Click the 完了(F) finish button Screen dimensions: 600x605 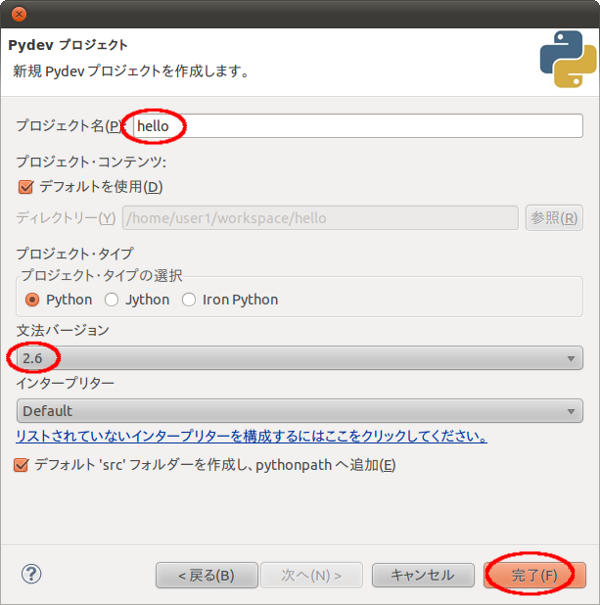pos(534,575)
